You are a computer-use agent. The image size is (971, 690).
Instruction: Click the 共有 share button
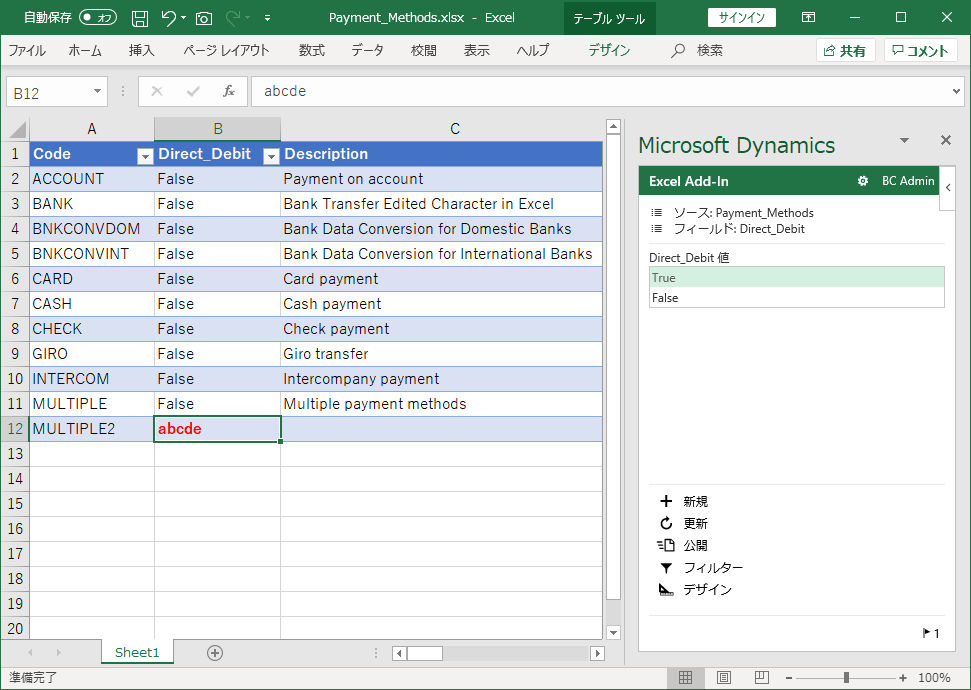click(845, 51)
